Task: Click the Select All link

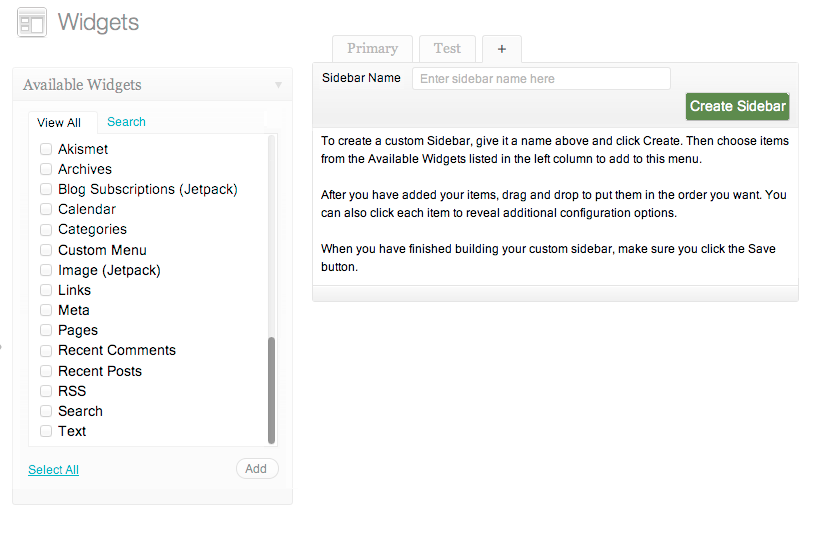Action: tap(53, 470)
